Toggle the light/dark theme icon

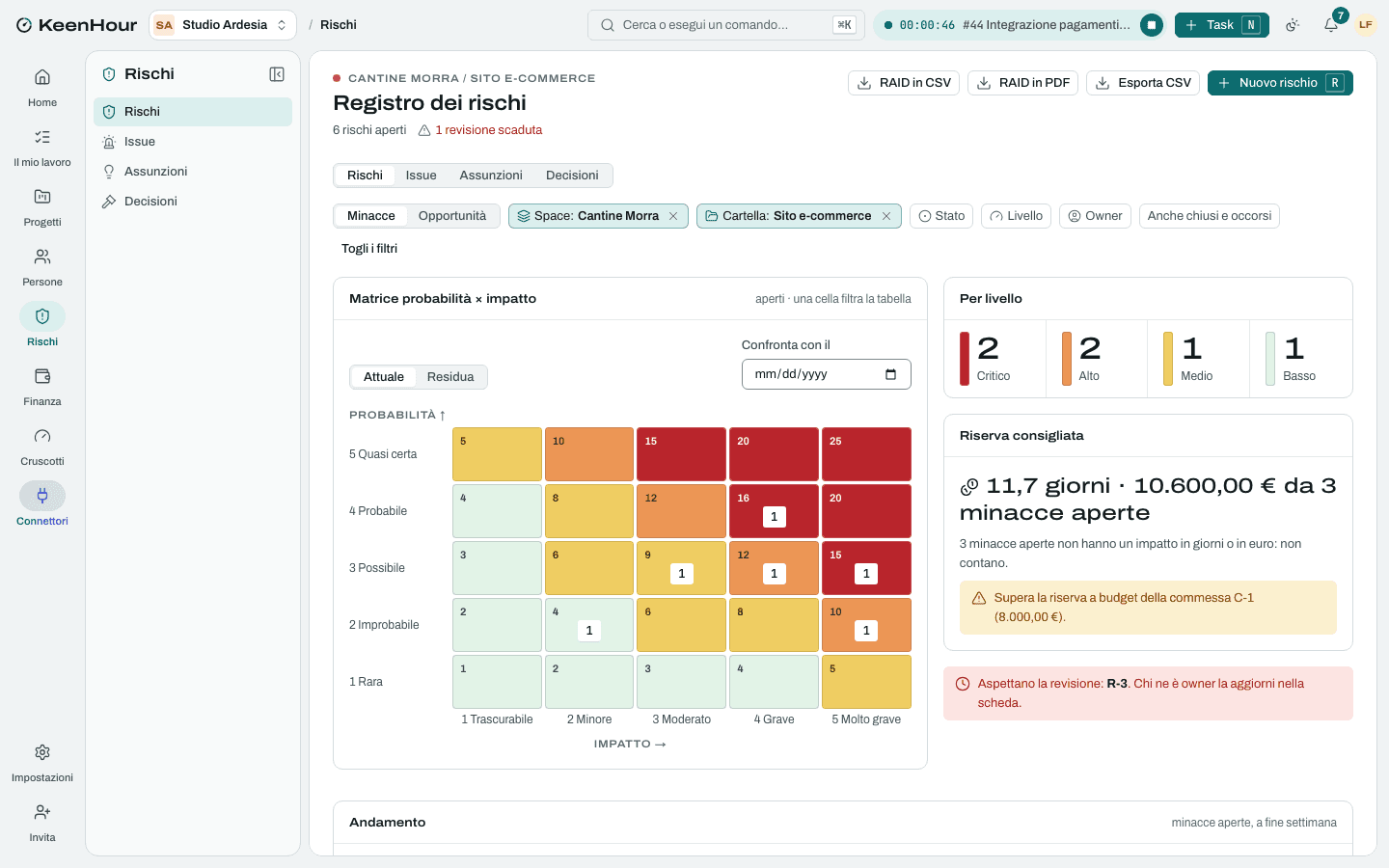tap(1293, 25)
